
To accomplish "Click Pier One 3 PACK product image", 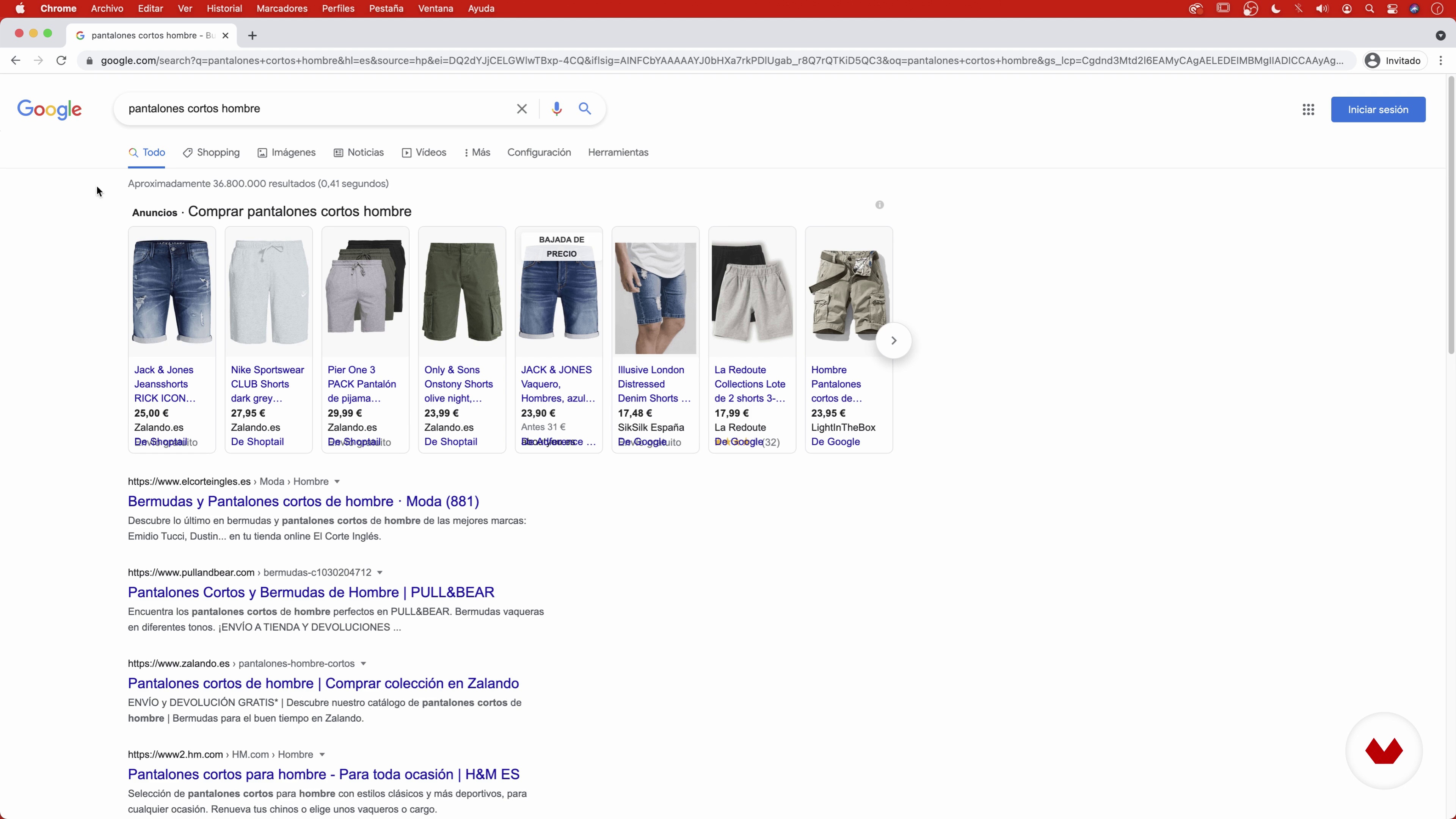I will point(365,292).
